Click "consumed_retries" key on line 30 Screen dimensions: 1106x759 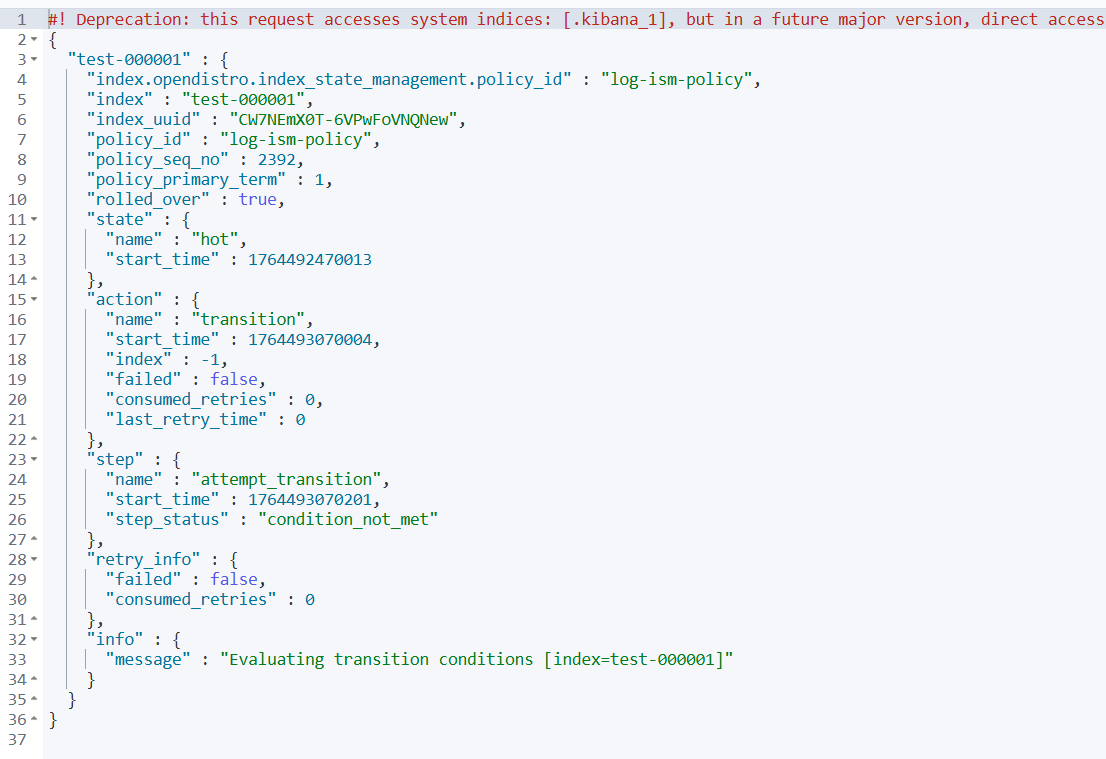[x=191, y=600]
